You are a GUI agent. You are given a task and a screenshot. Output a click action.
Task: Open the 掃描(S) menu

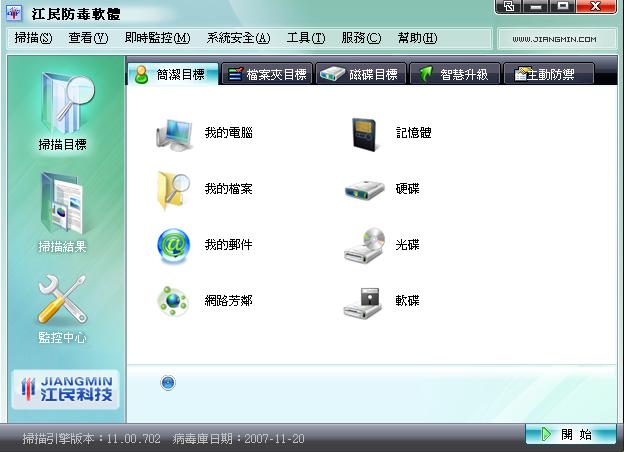point(33,38)
